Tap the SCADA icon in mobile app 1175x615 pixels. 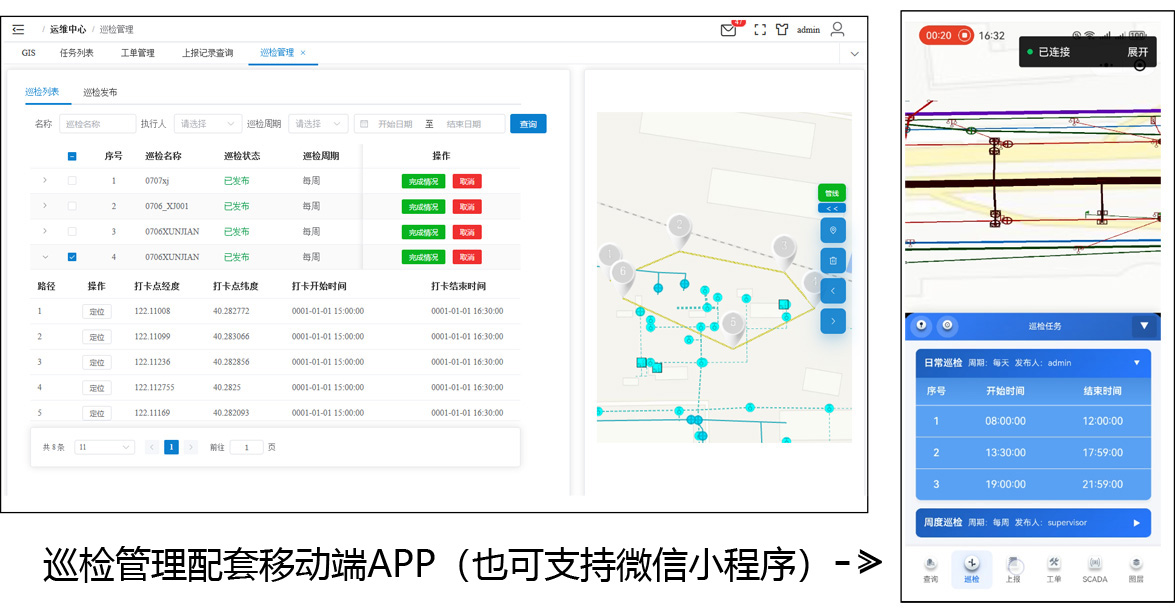[1095, 570]
